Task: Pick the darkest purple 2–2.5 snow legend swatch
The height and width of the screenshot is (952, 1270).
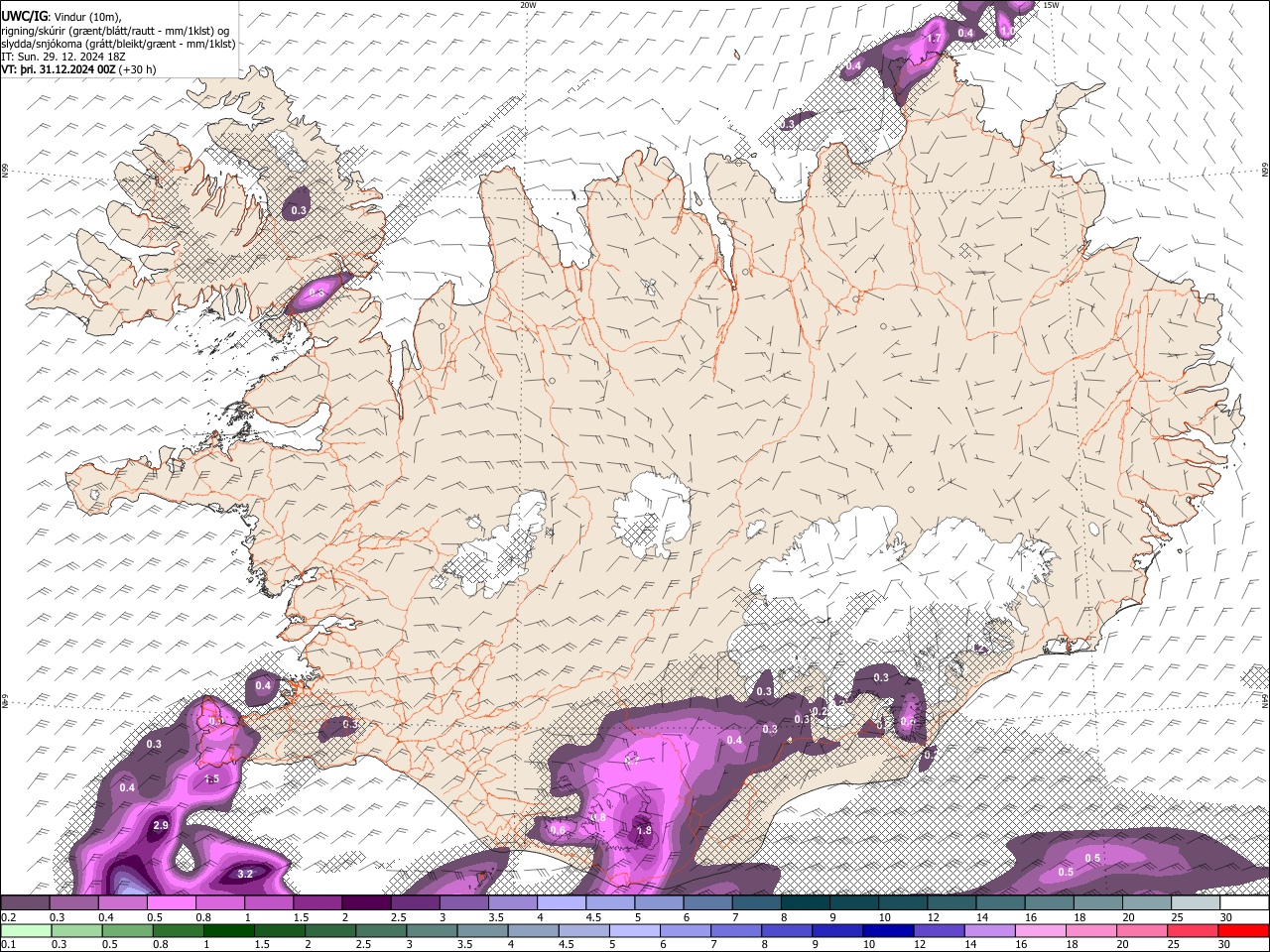Action: pos(366,902)
